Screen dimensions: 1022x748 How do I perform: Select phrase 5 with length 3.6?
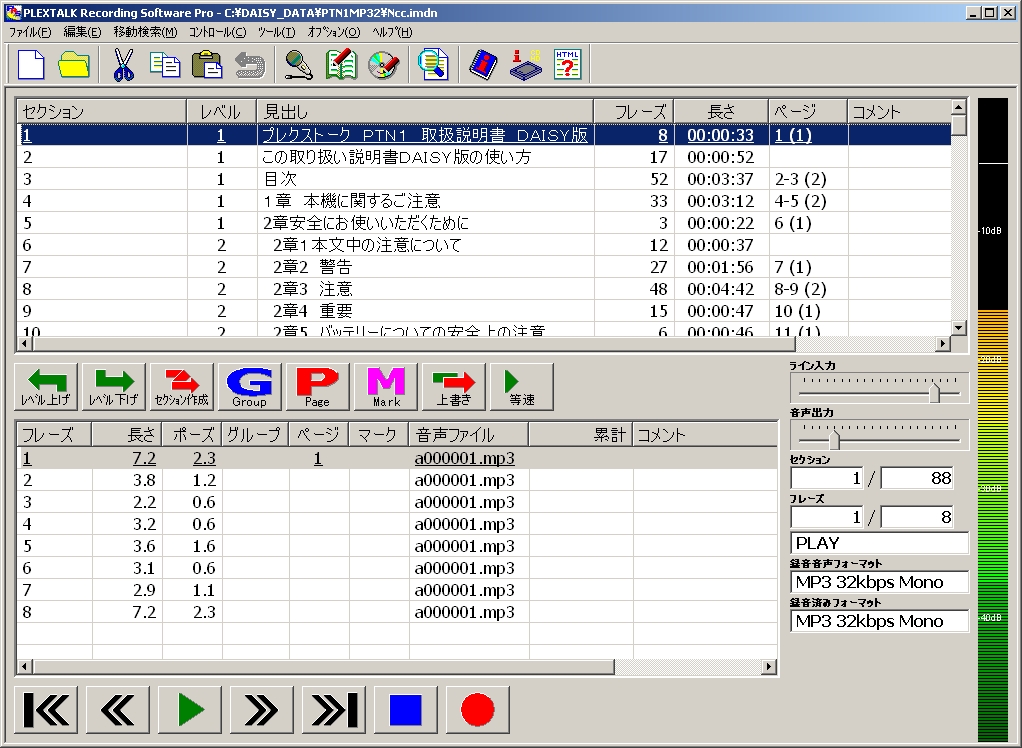[397, 546]
